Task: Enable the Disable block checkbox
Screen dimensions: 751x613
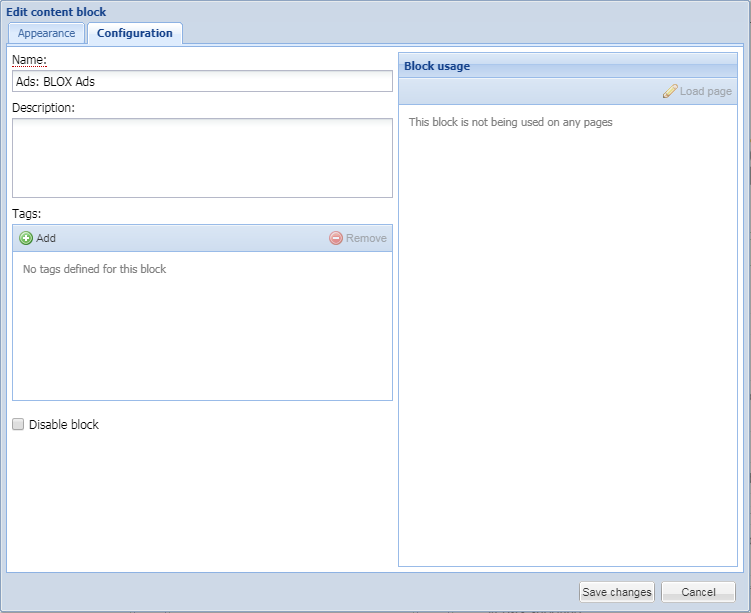Action: coord(18,424)
